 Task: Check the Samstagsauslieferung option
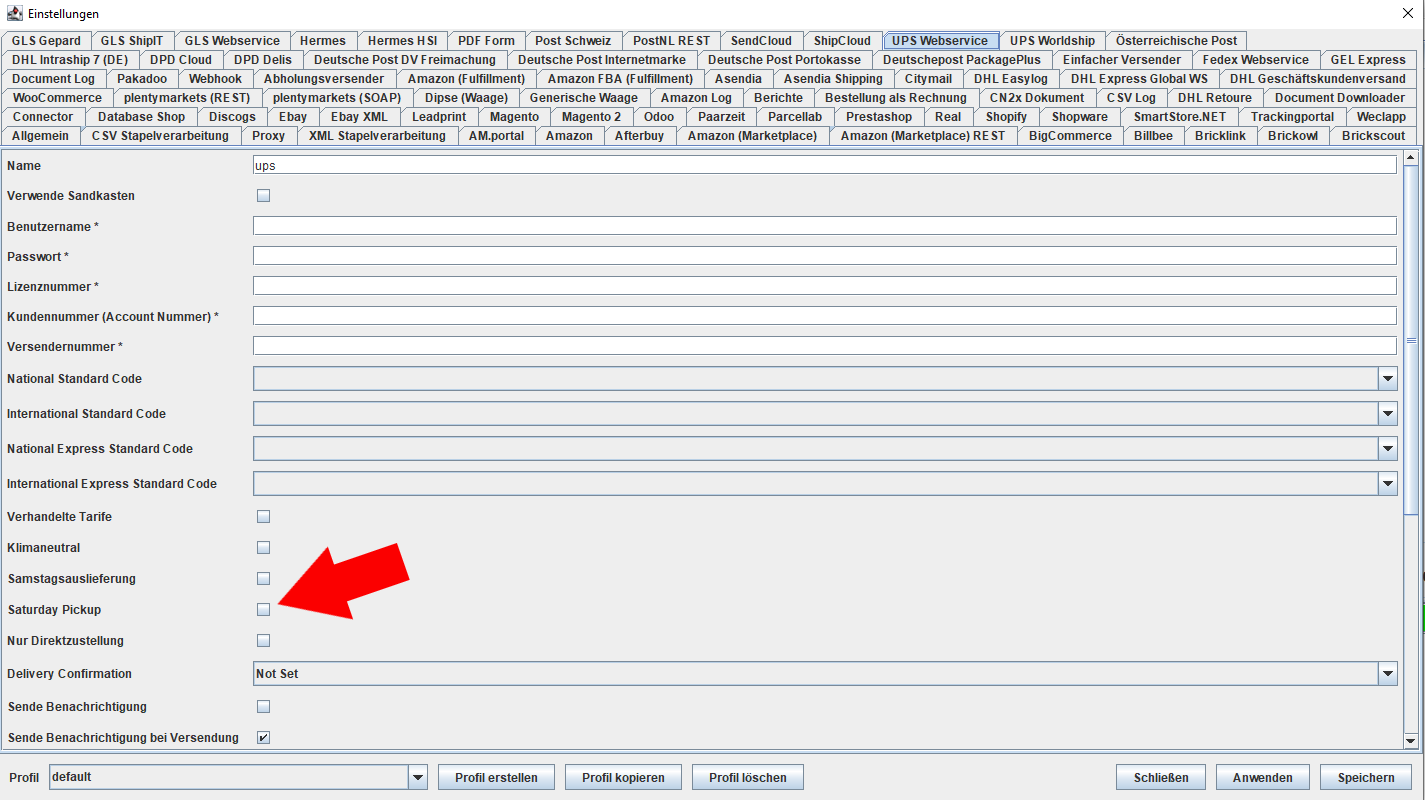[x=264, y=579]
